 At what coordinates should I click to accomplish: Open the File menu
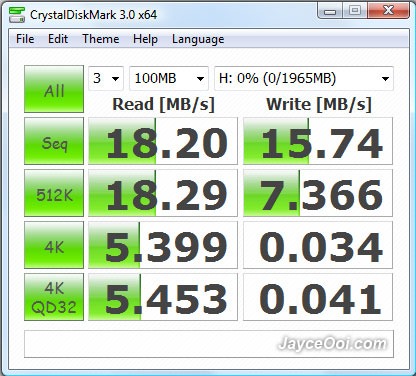25,39
